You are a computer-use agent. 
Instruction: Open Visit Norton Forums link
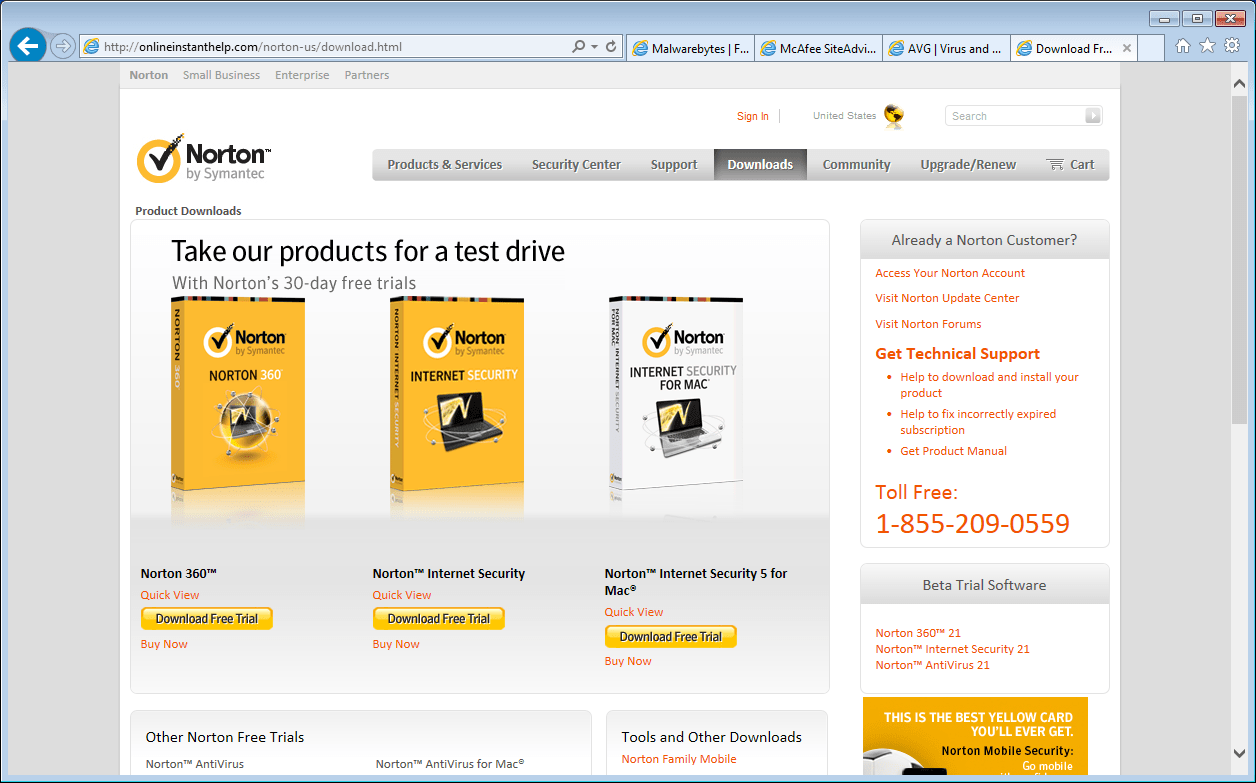pos(928,324)
